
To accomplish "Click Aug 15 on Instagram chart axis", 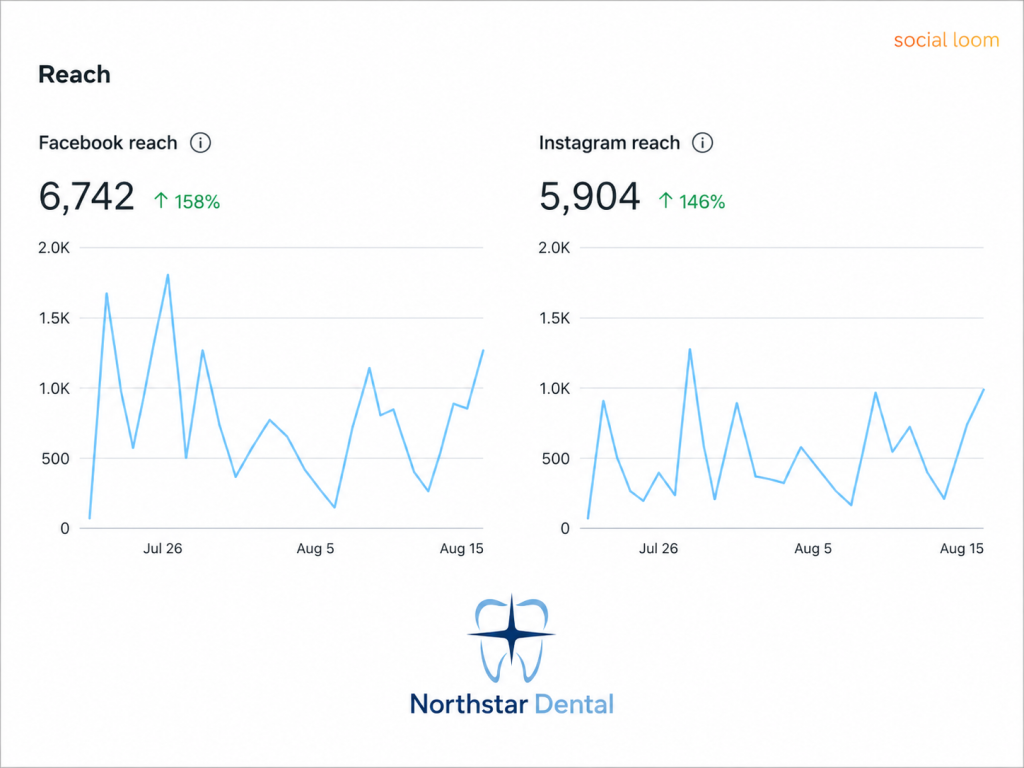I will tap(961, 549).
